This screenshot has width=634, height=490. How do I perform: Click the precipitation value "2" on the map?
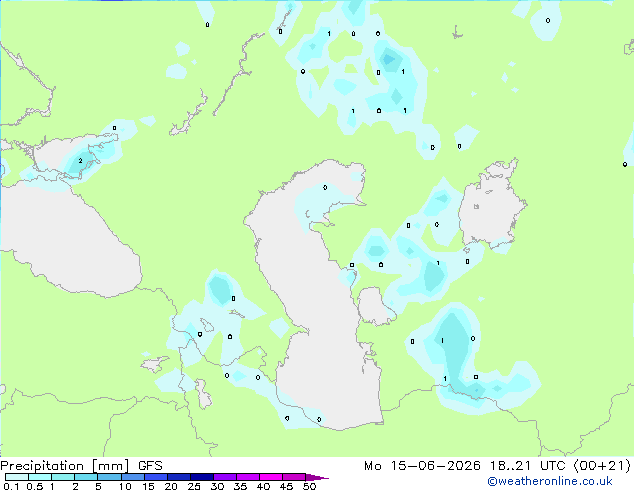[80, 161]
